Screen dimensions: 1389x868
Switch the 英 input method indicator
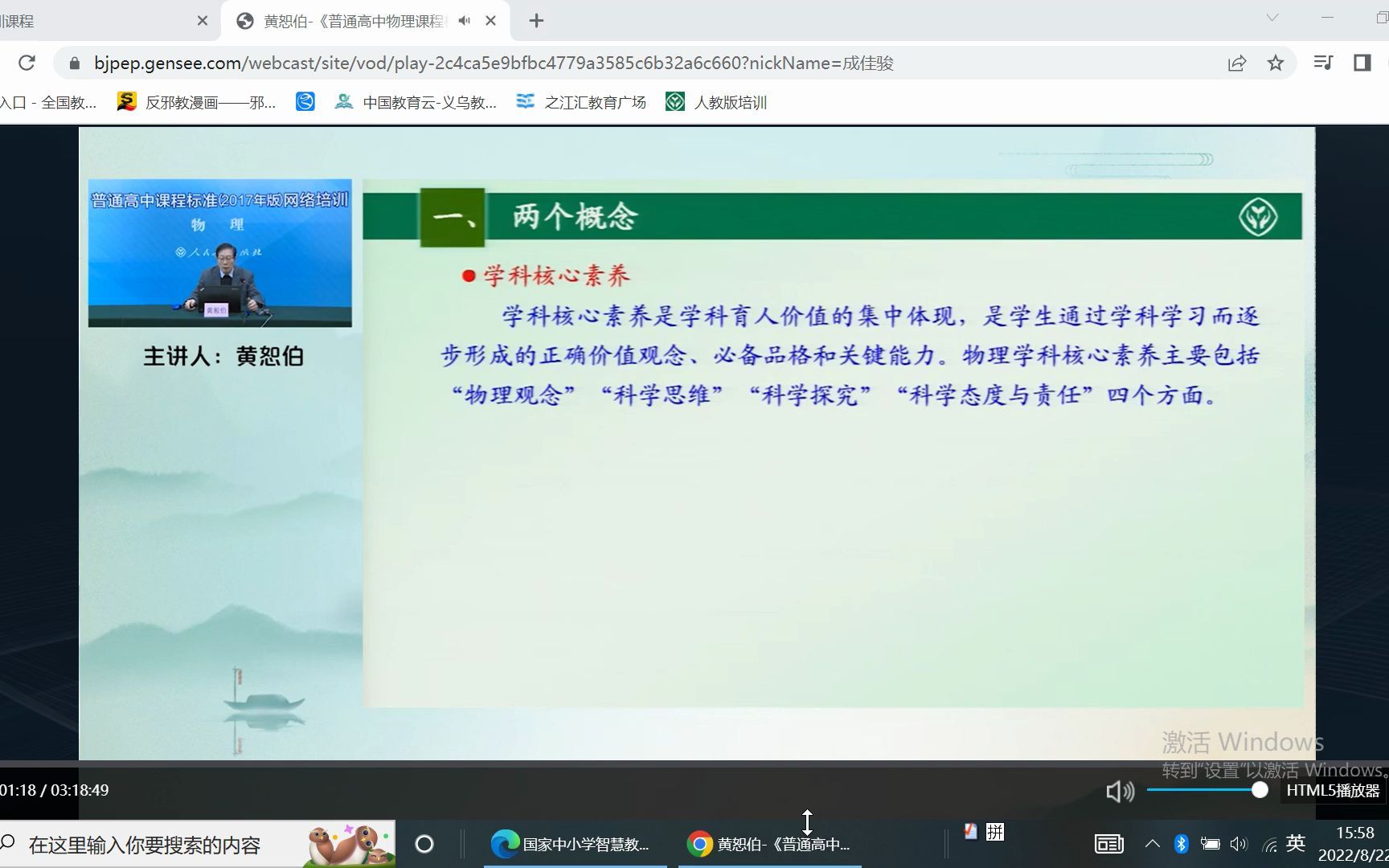click(x=1295, y=844)
